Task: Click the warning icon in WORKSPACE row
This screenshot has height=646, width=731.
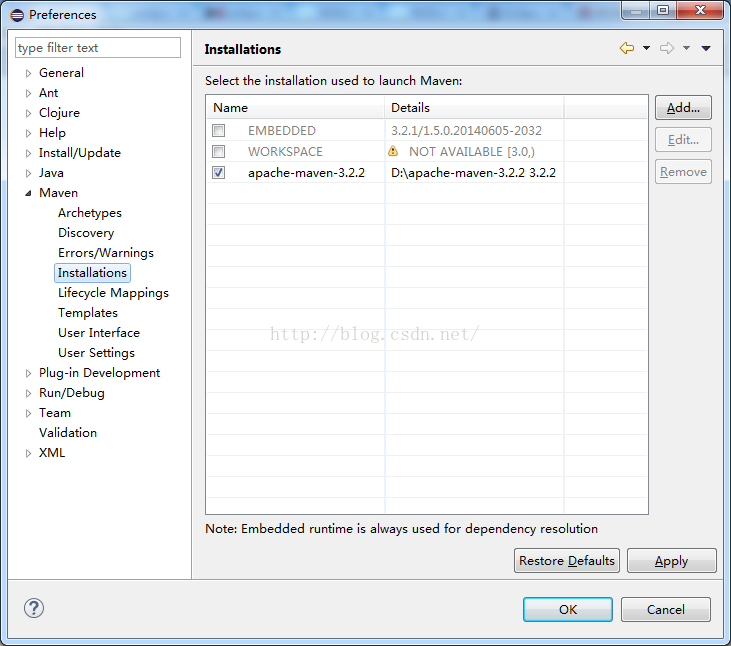Action: [x=393, y=151]
